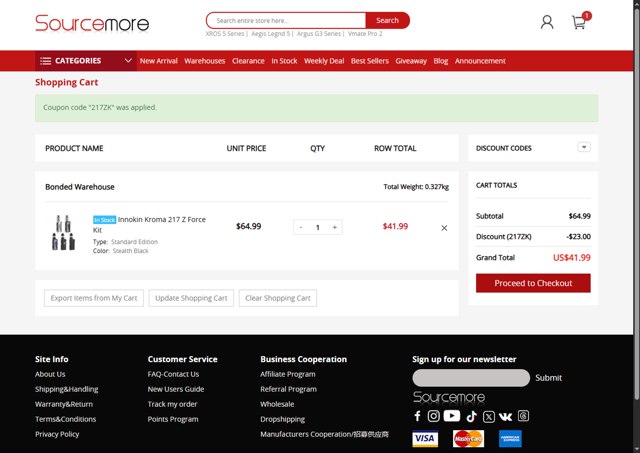
Task: Open New Users Guide footer link
Action: click(x=176, y=389)
